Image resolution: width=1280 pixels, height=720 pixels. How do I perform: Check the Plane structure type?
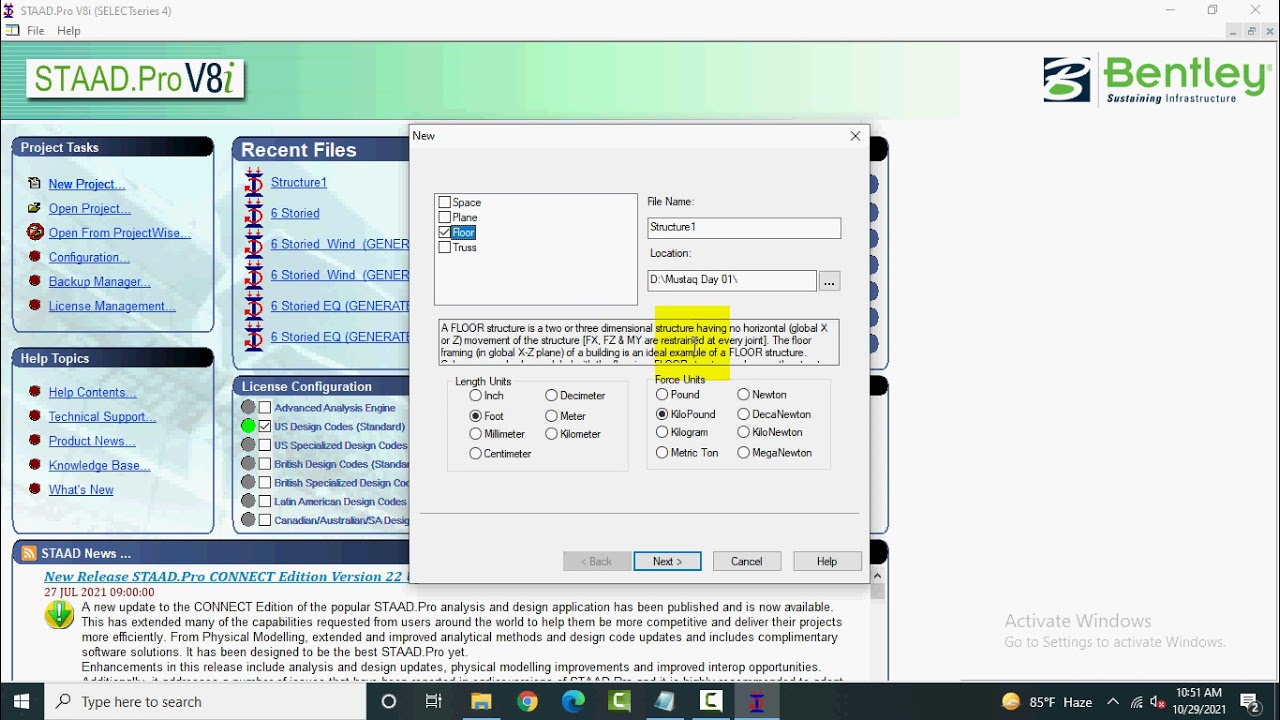coord(445,217)
